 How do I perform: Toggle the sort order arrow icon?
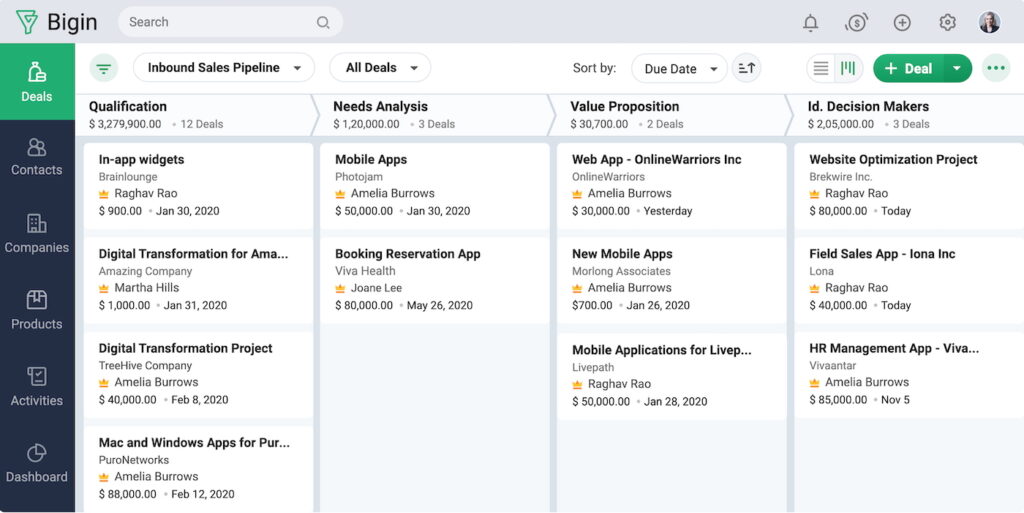[x=746, y=68]
